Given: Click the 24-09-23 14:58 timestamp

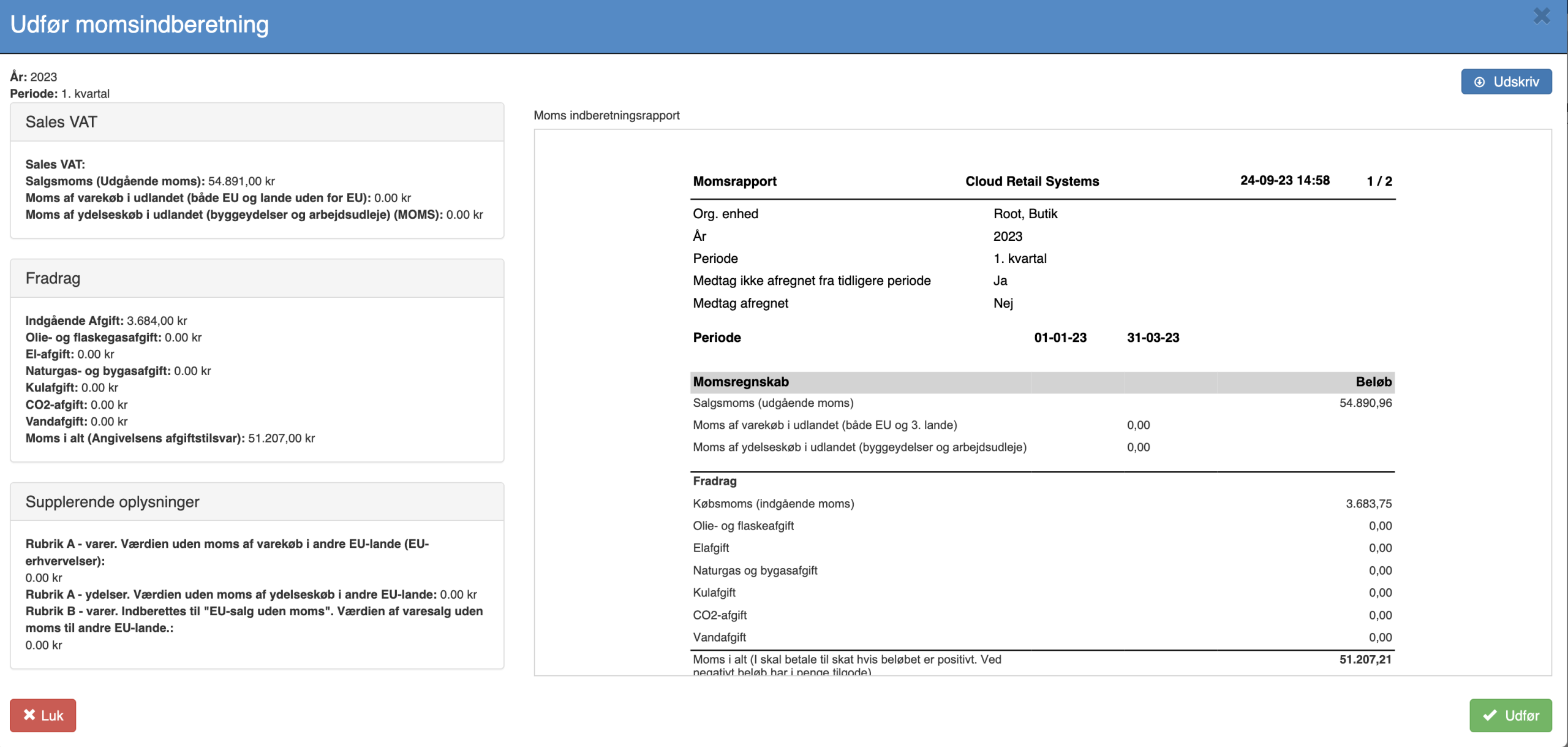Looking at the screenshot, I should 1285,181.
